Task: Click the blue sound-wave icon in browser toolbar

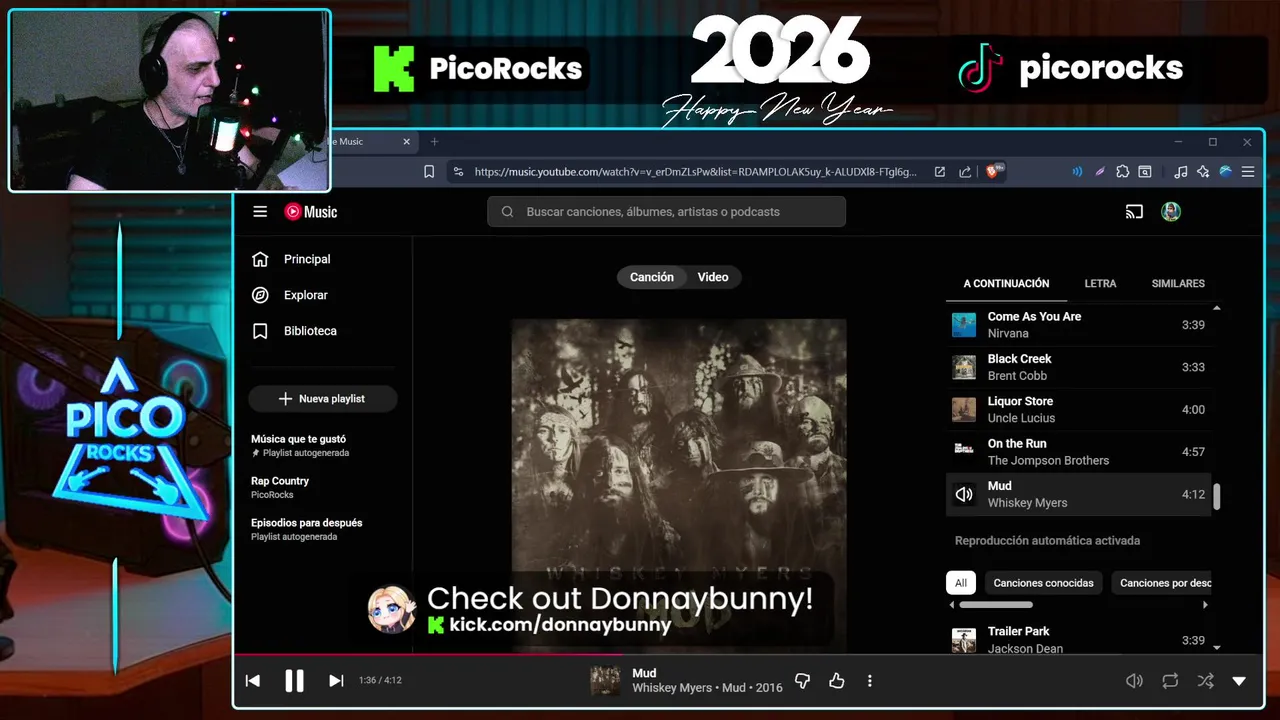Action: [1077, 172]
